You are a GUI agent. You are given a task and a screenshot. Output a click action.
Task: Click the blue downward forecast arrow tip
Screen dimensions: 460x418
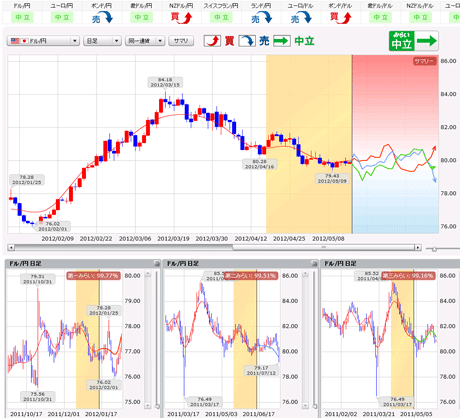[434, 180]
